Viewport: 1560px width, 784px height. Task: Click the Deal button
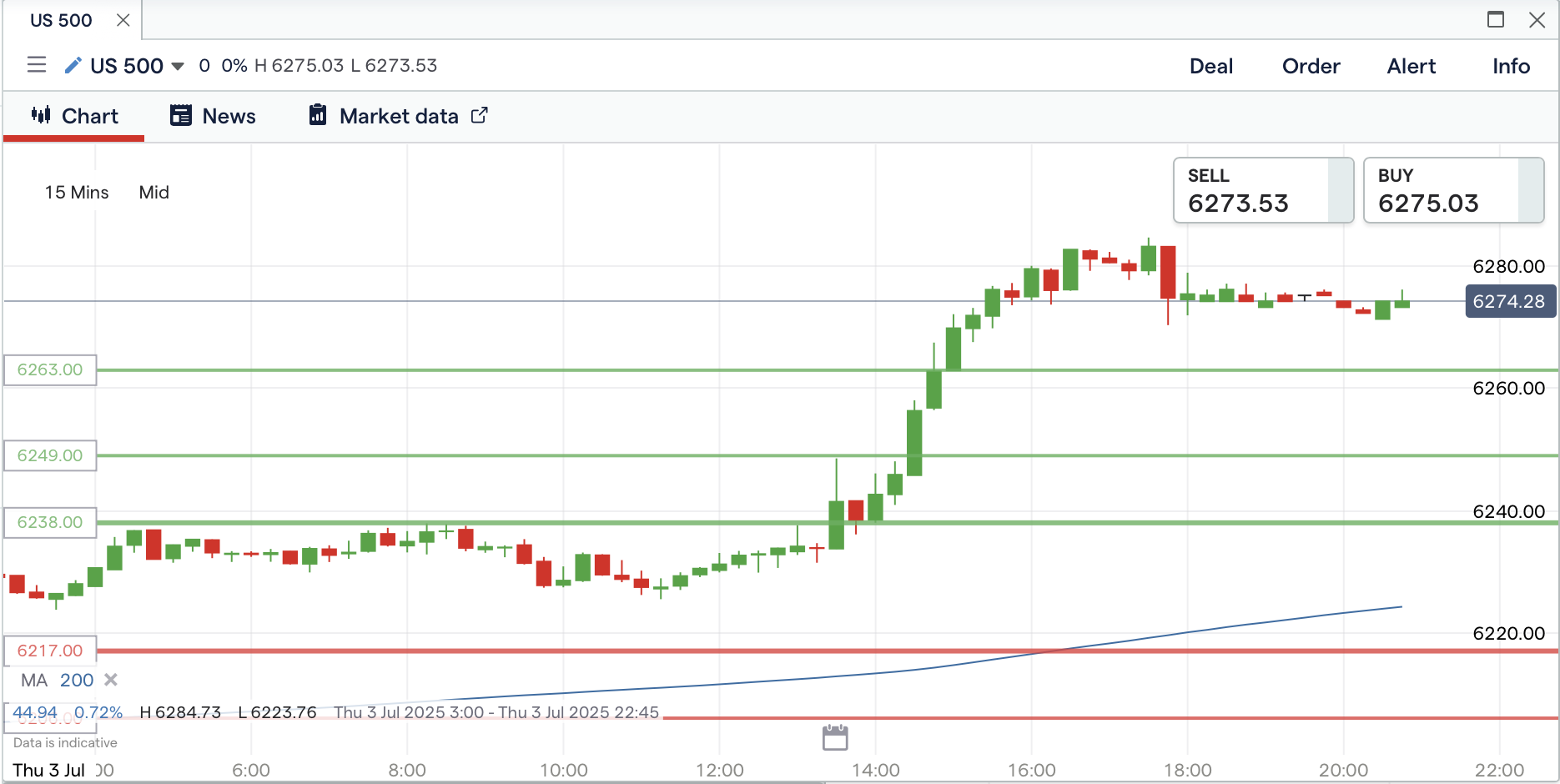[1210, 66]
